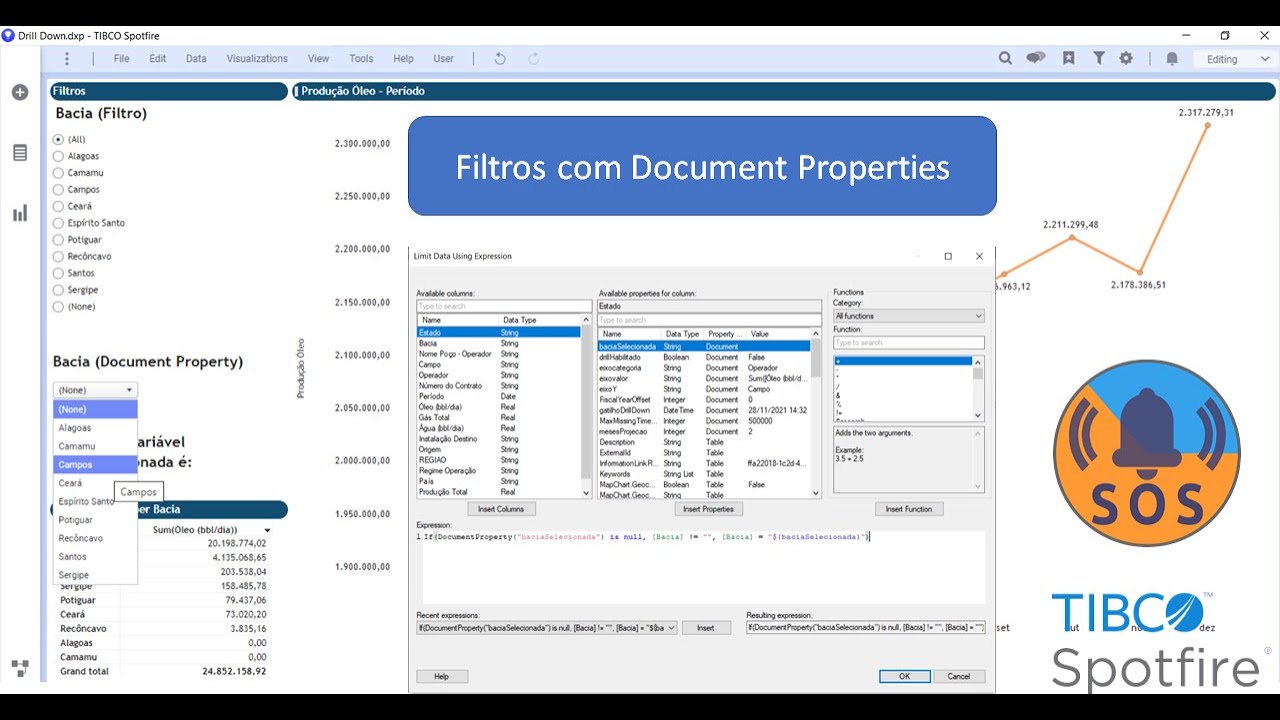
Task: Open the Tools menu
Action: click(361, 59)
